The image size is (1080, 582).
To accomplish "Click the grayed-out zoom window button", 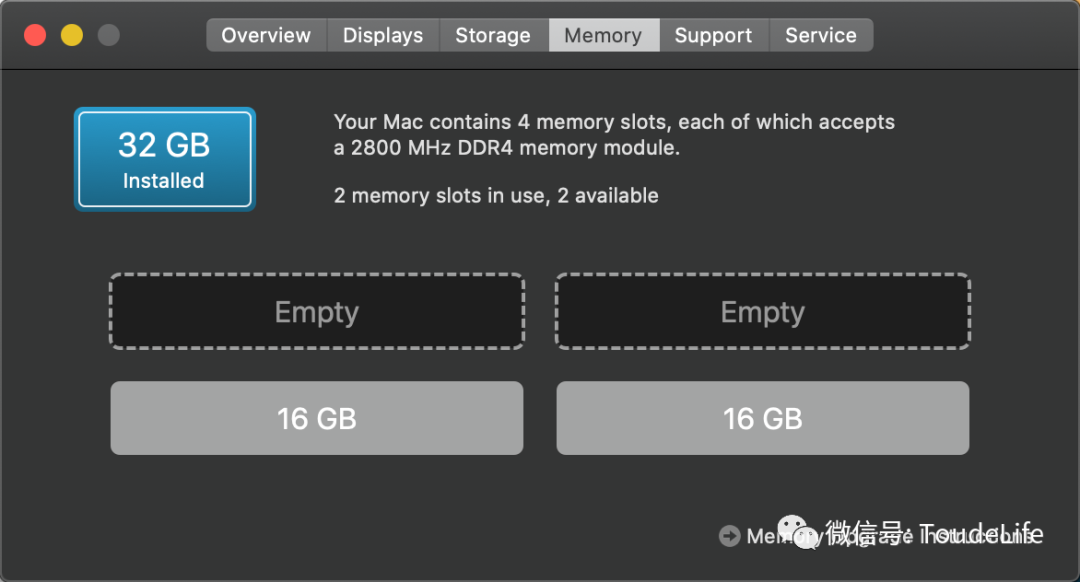I will click(108, 35).
